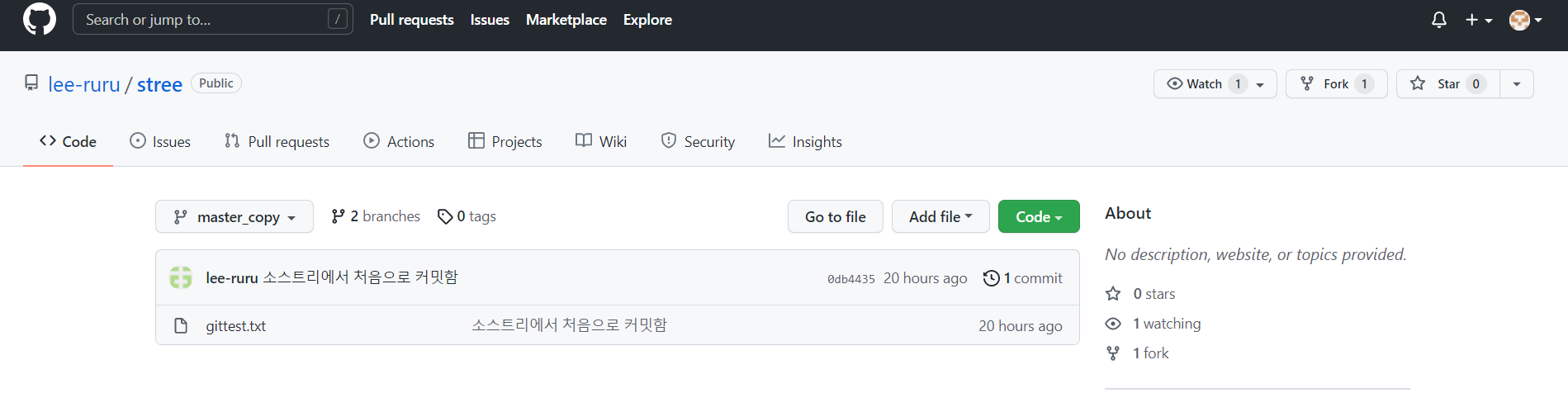This screenshot has height=393, width=1568.
Task: Open commit hash 0db4435
Action: [x=851, y=279]
